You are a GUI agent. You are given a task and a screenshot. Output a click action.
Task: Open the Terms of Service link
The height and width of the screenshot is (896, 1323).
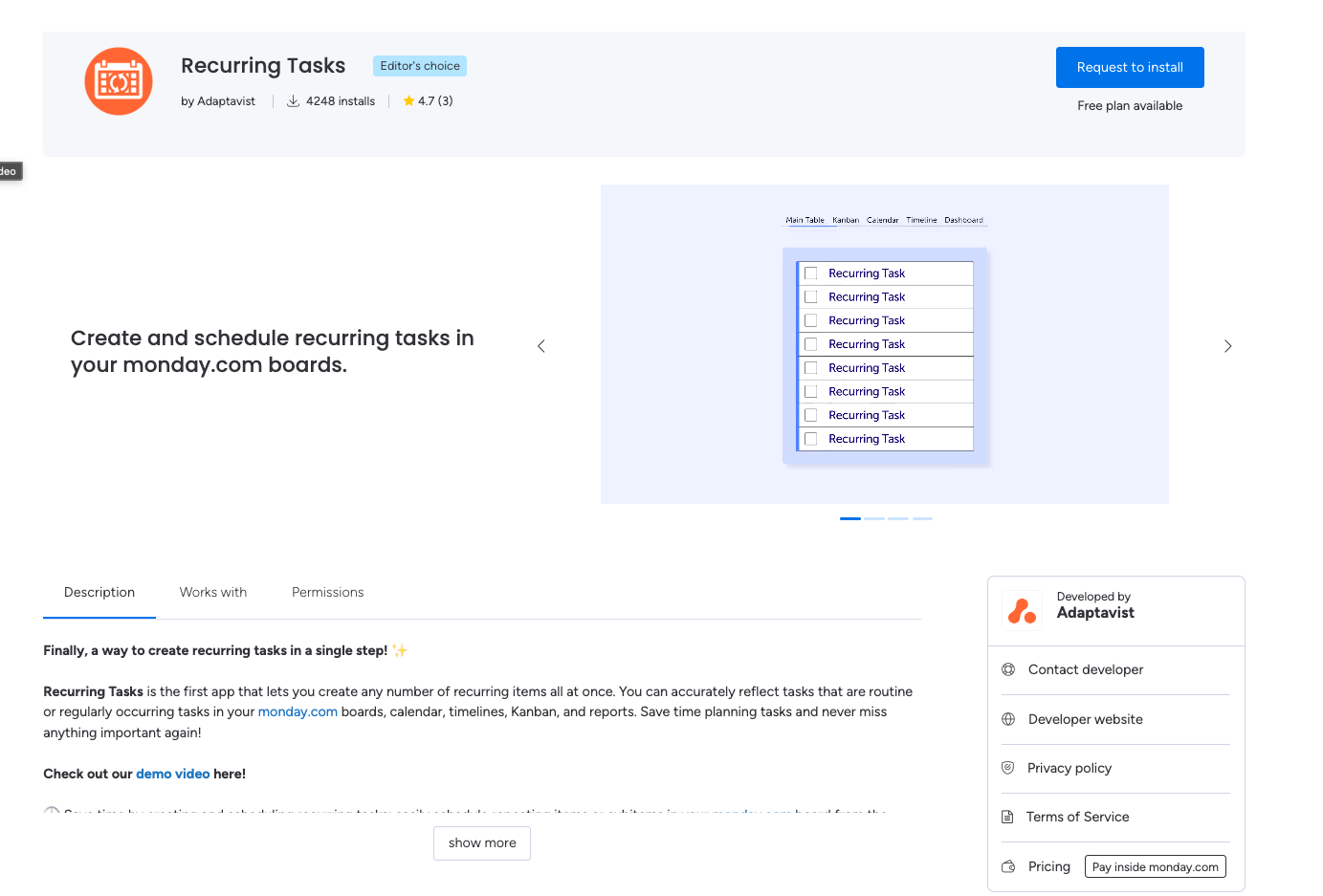pyautogui.click(x=1078, y=817)
